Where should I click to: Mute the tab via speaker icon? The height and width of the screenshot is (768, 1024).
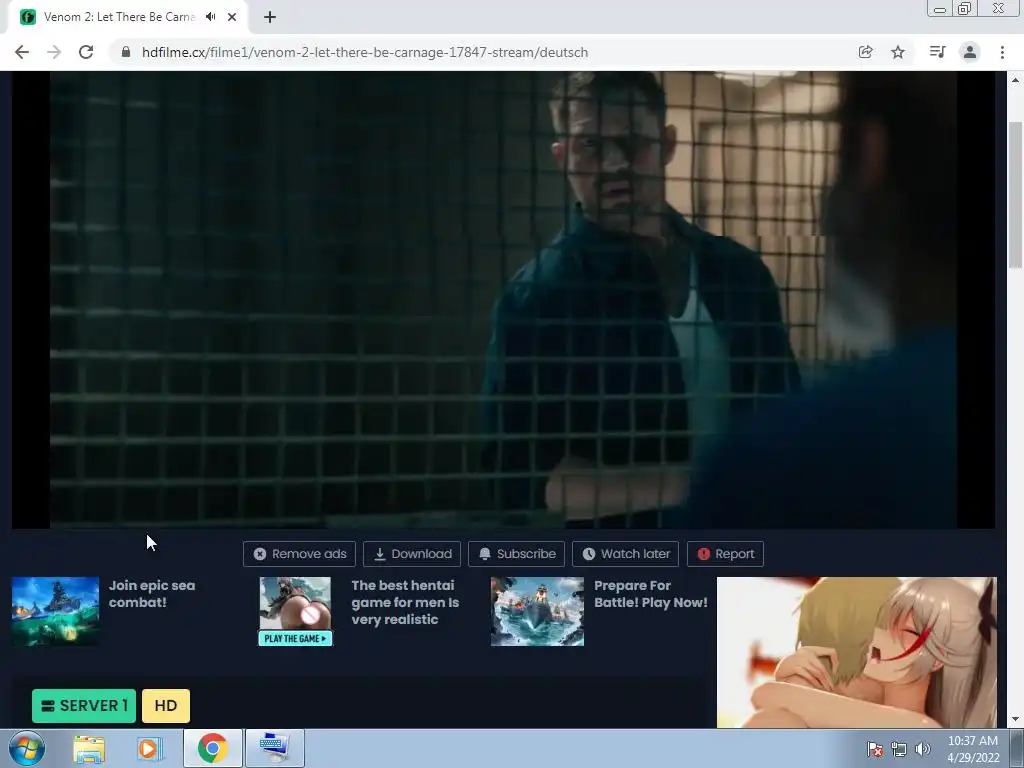[x=210, y=17]
